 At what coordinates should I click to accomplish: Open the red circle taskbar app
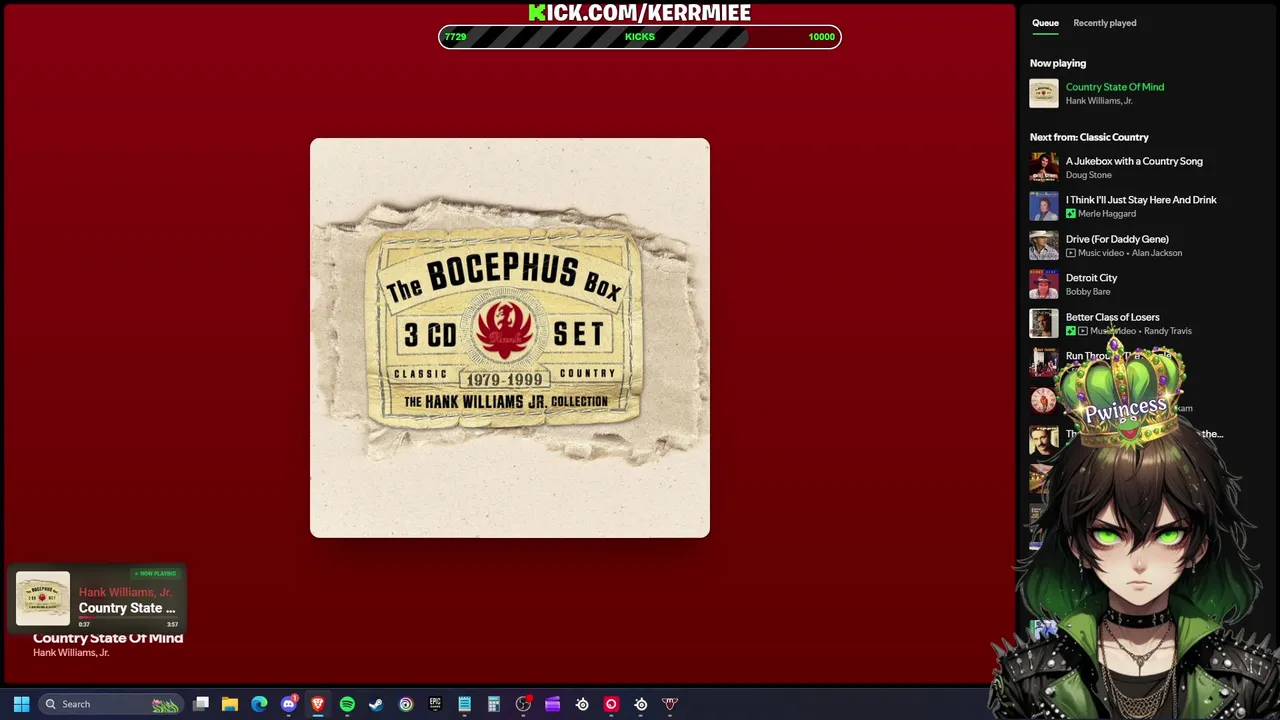[x=611, y=704]
